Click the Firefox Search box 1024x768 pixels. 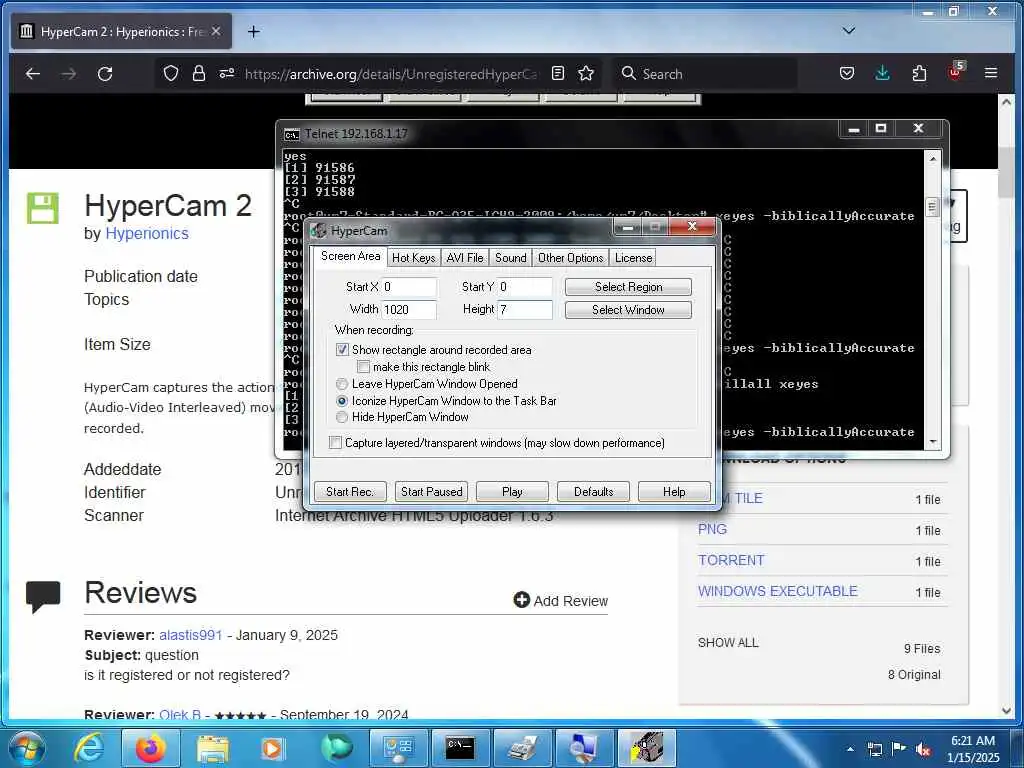(704, 73)
